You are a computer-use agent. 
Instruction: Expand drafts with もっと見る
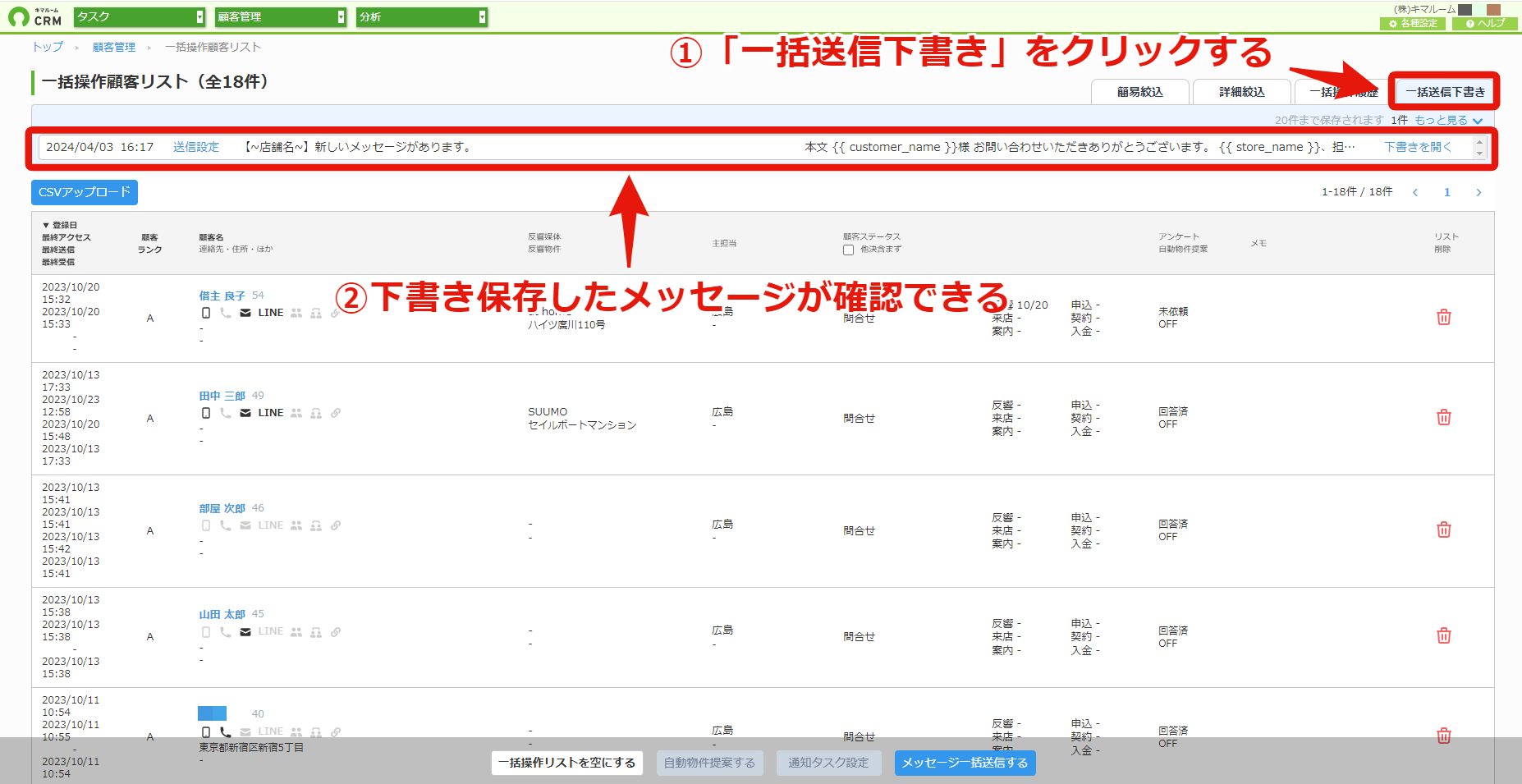point(1448,120)
